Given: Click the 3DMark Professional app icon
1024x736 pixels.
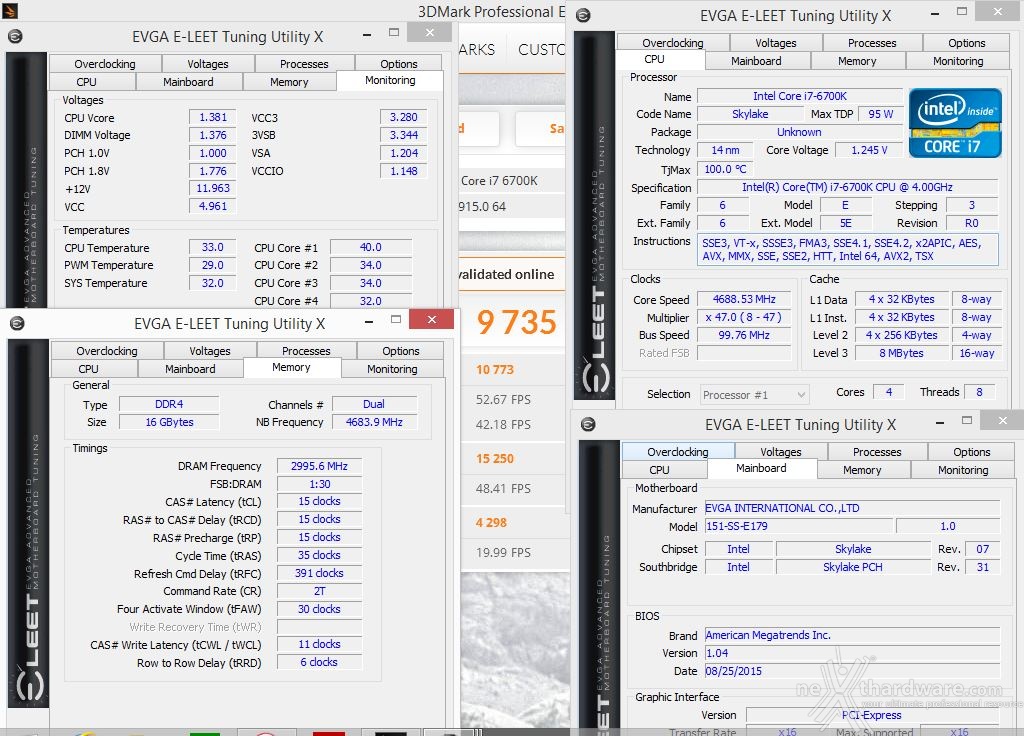Looking at the screenshot, I should (9, 10).
